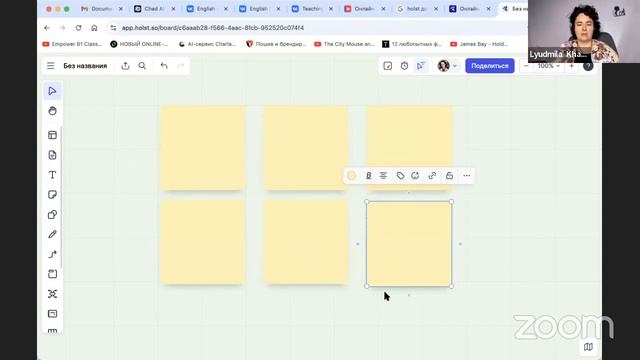This screenshot has width=640, height=360.
Task: Open the templates layout tool
Action: pos(52,135)
